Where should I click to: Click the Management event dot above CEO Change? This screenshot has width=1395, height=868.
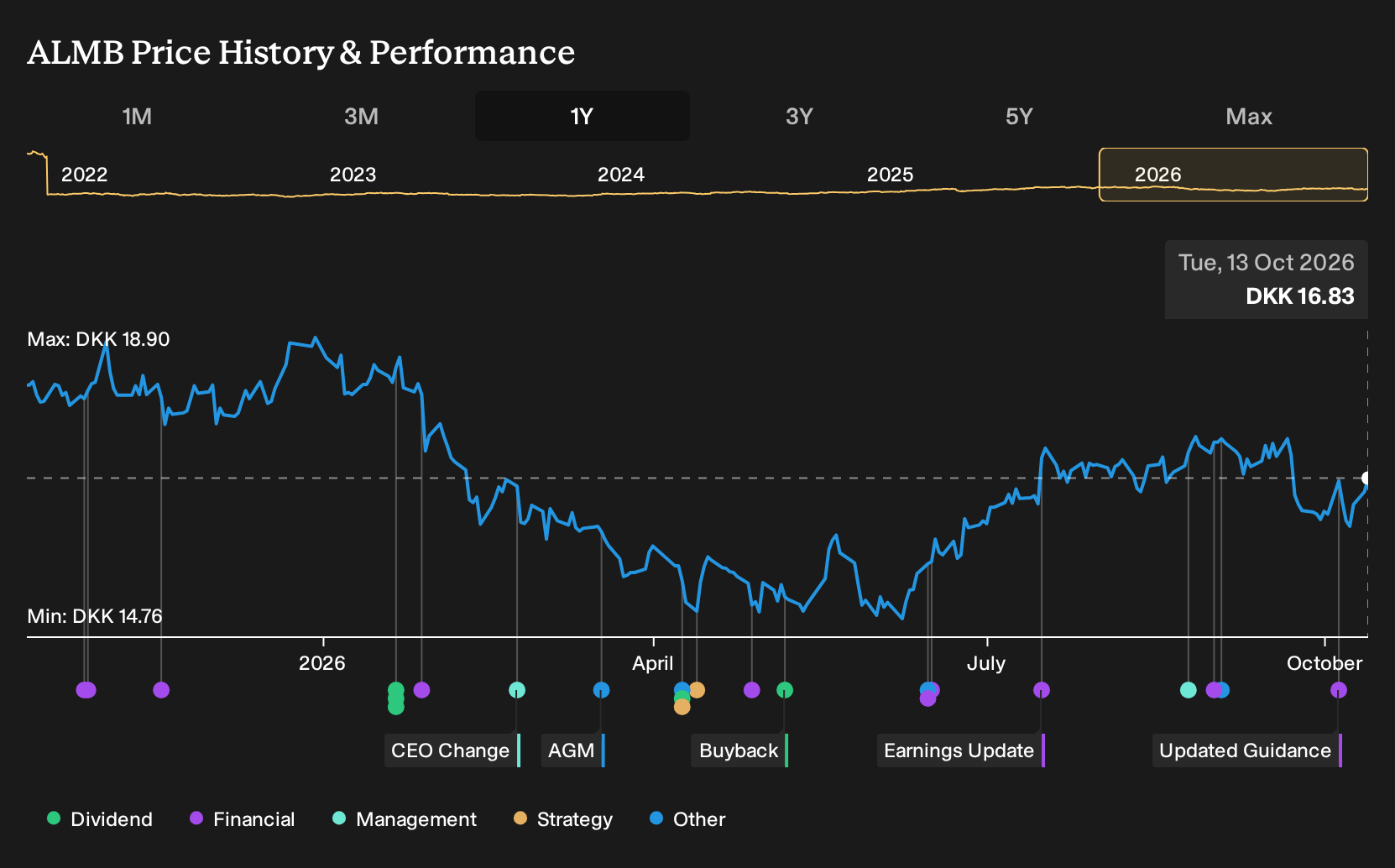click(517, 690)
